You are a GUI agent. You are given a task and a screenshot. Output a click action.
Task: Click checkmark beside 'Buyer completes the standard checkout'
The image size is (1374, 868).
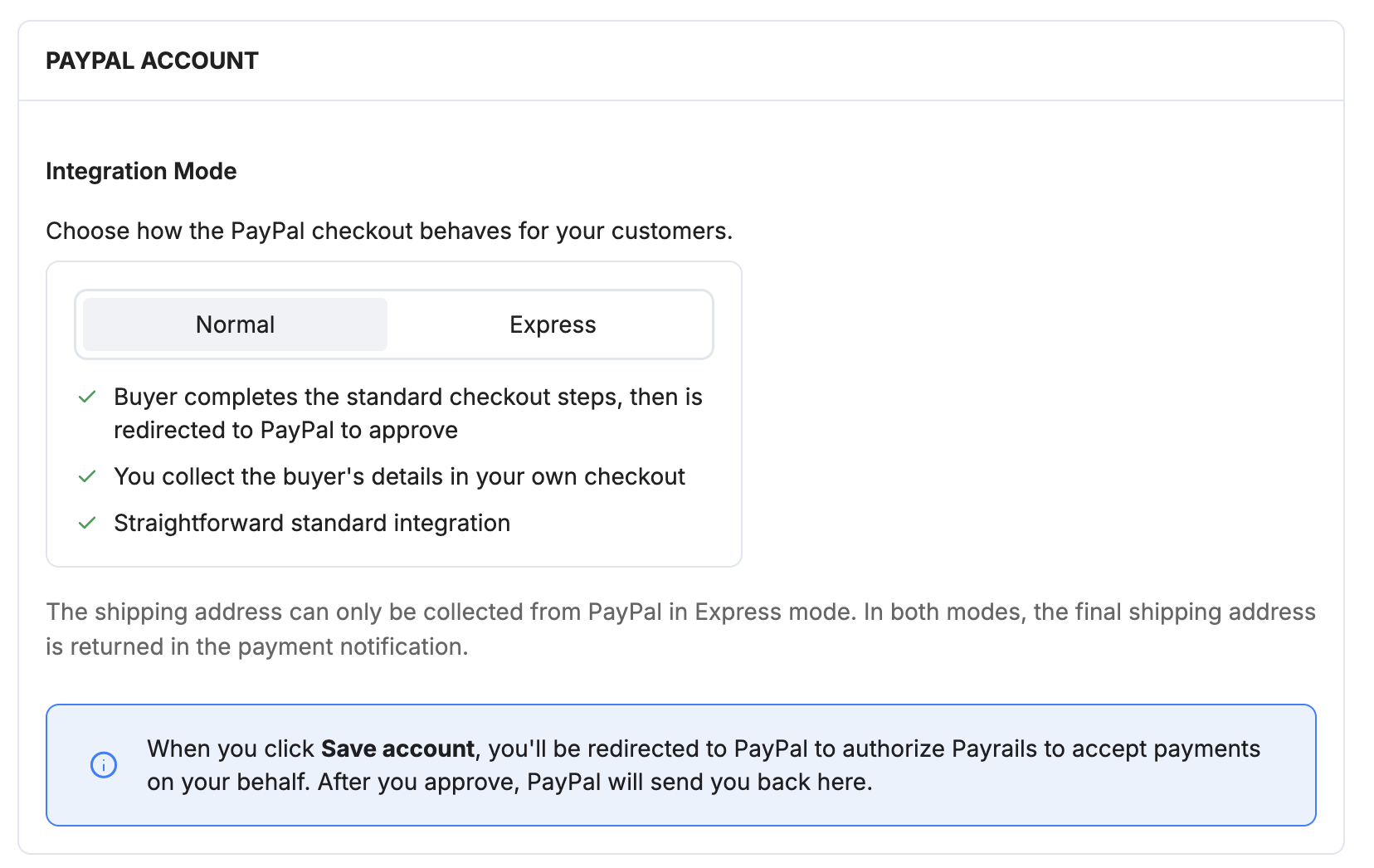[x=87, y=397]
